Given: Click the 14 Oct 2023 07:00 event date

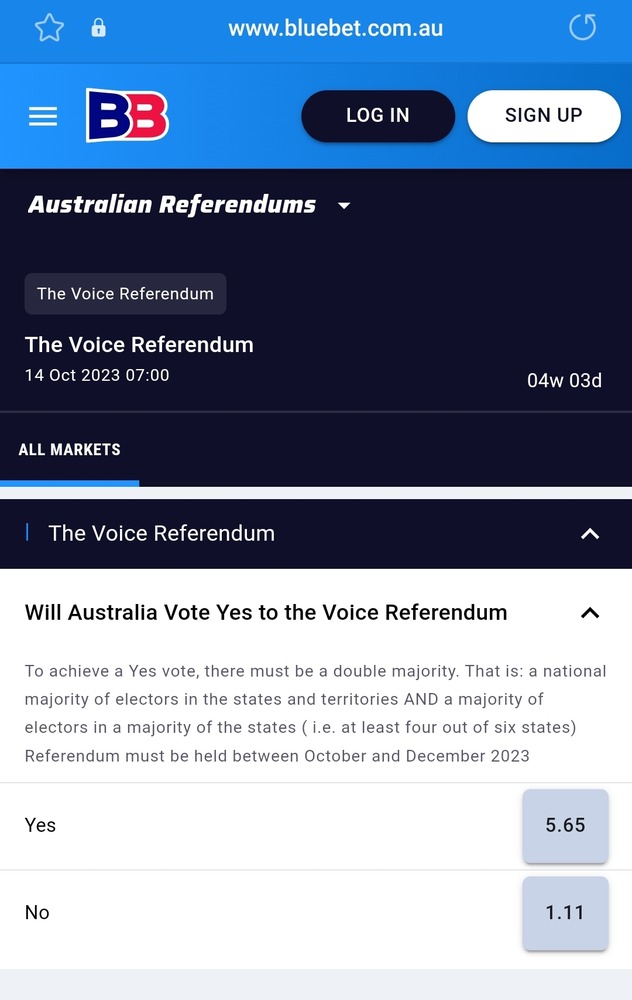Looking at the screenshot, I should click(x=97, y=376).
